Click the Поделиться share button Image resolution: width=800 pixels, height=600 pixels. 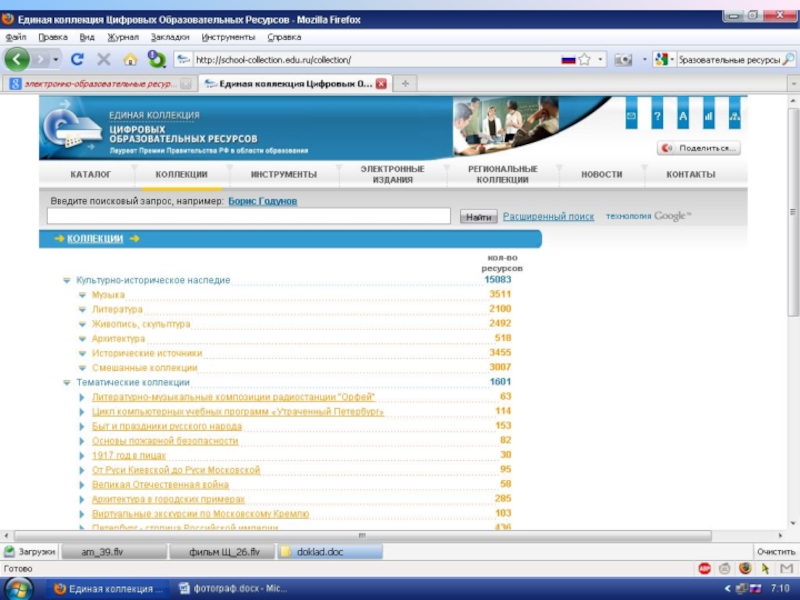(699, 148)
